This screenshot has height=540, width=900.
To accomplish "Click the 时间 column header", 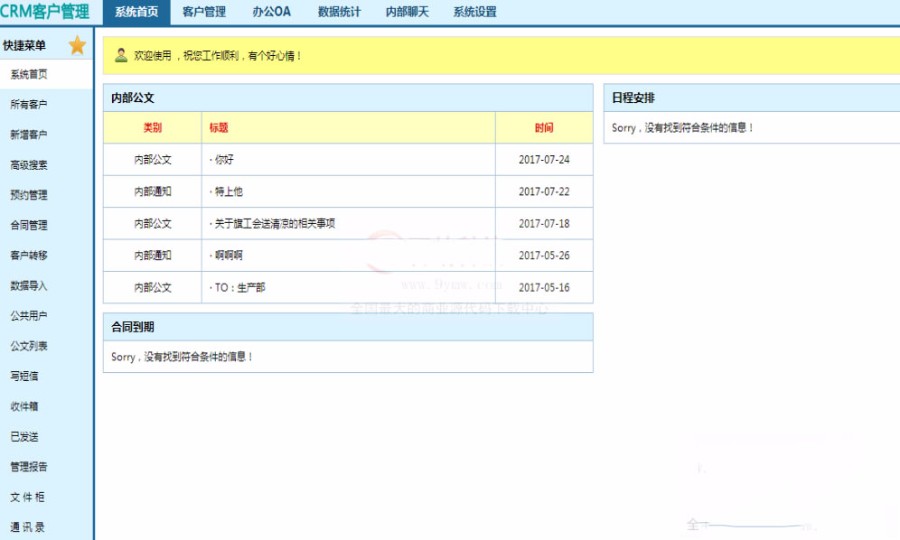I will (x=544, y=127).
